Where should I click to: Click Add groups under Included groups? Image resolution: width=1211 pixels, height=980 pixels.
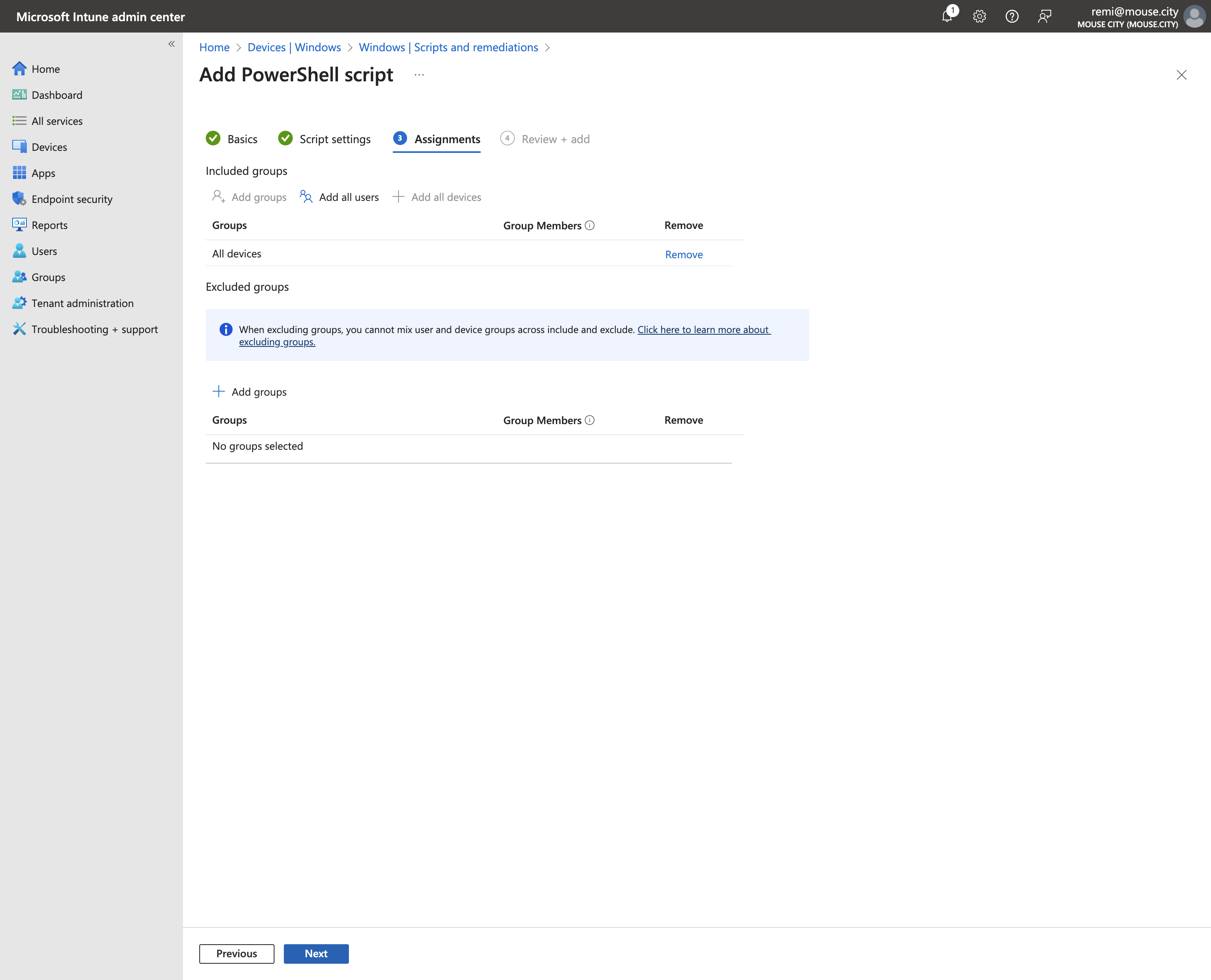click(x=250, y=197)
